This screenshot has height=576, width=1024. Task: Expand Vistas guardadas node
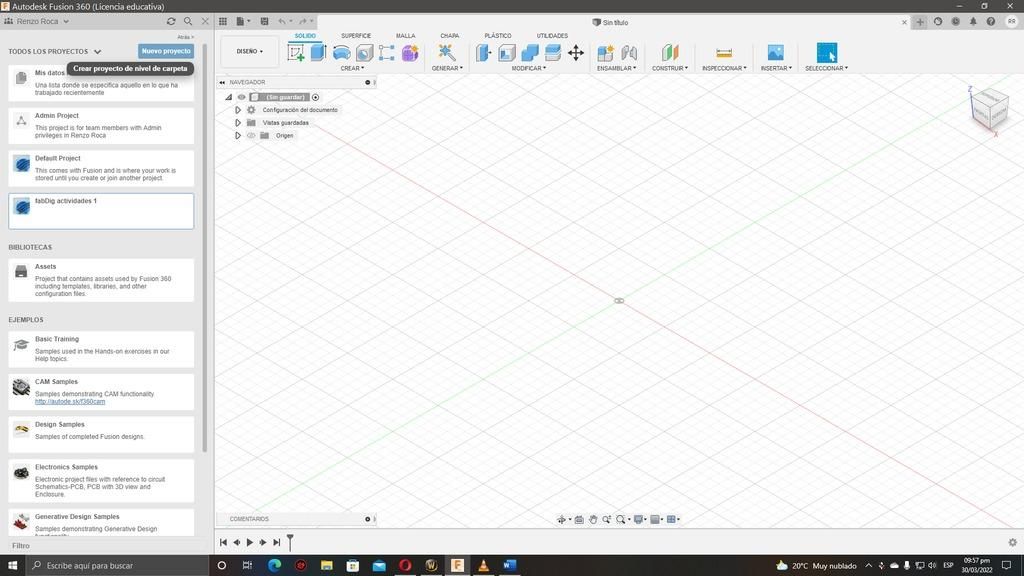click(x=238, y=123)
